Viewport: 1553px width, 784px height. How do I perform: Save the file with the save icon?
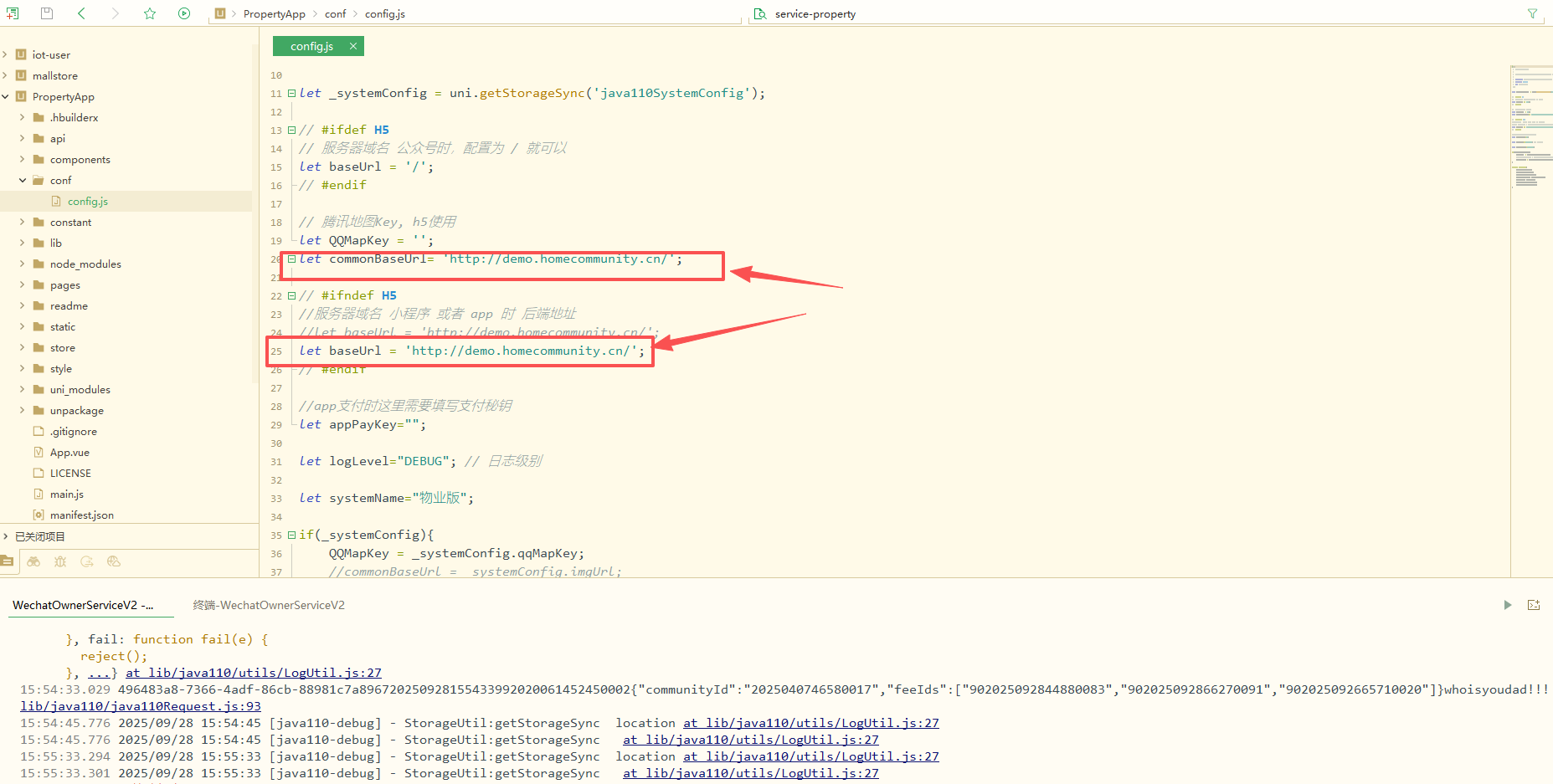tap(46, 13)
